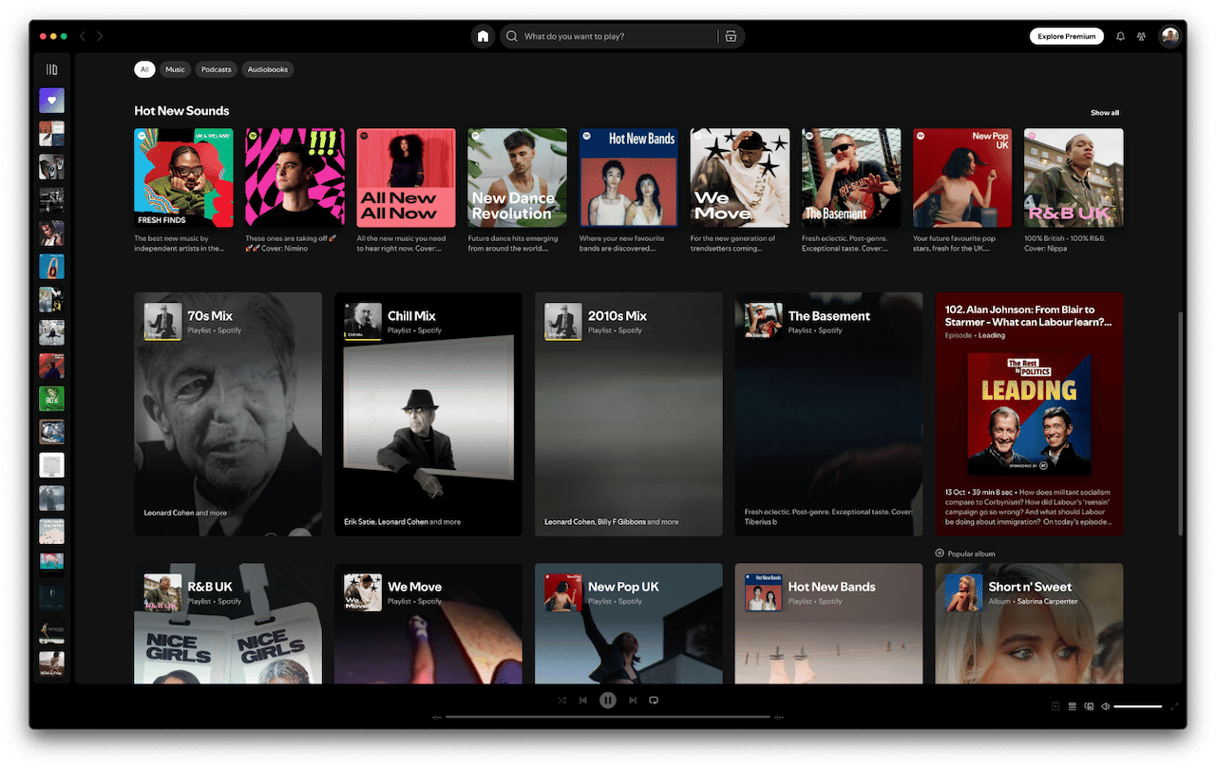Expand Your Library sidebar

[x=52, y=70]
